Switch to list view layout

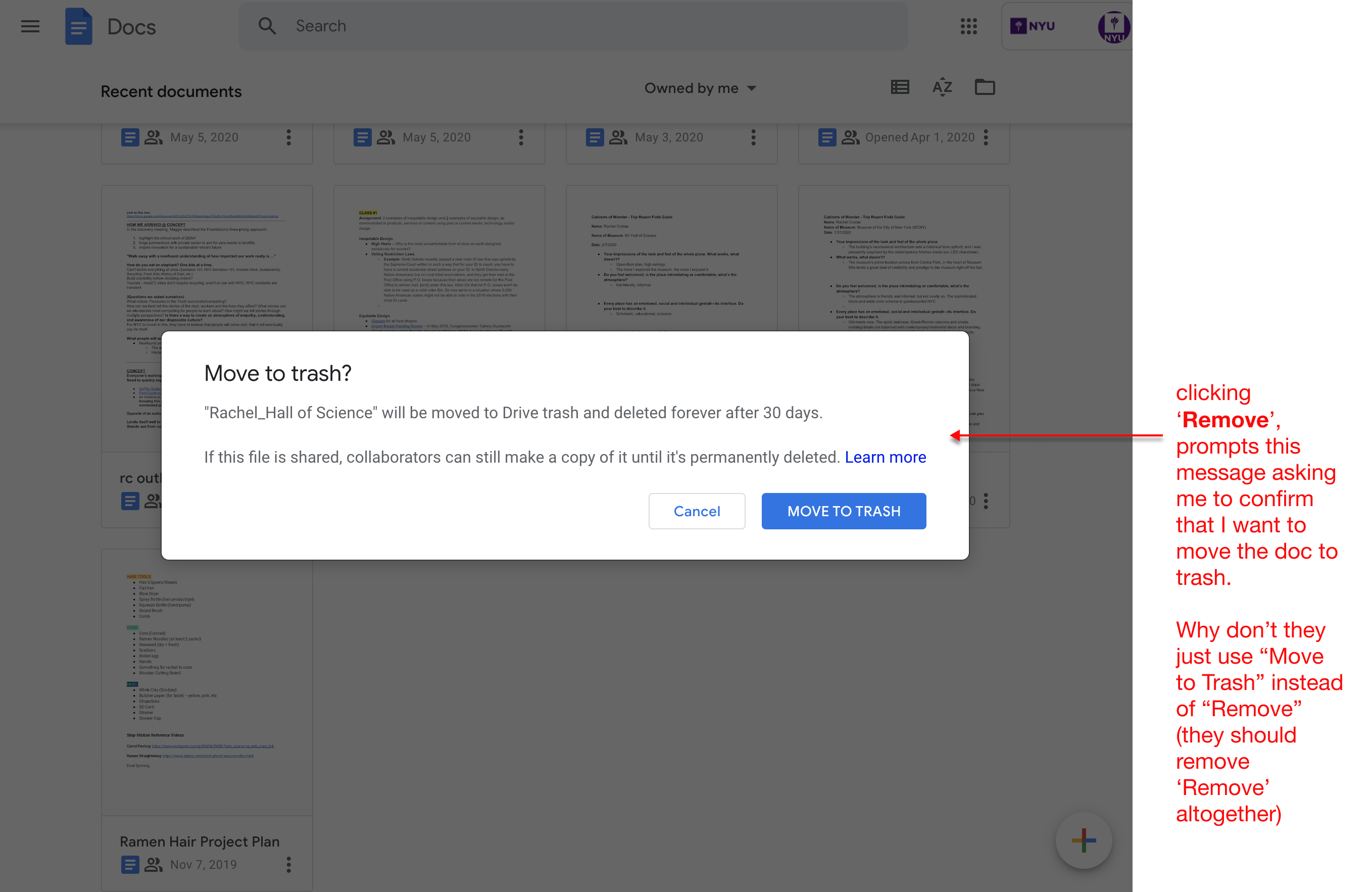[x=900, y=87]
